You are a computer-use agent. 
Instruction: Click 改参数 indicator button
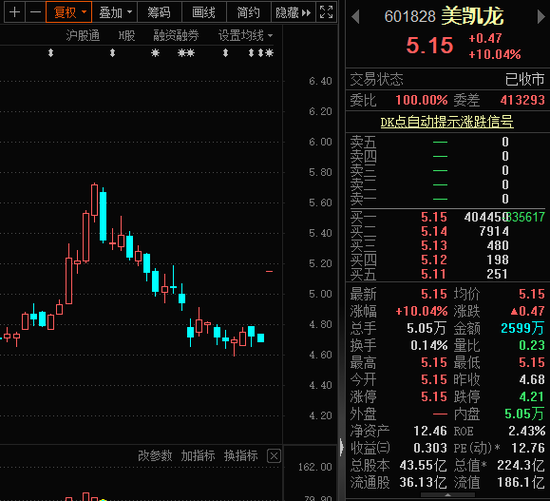[x=155, y=456]
